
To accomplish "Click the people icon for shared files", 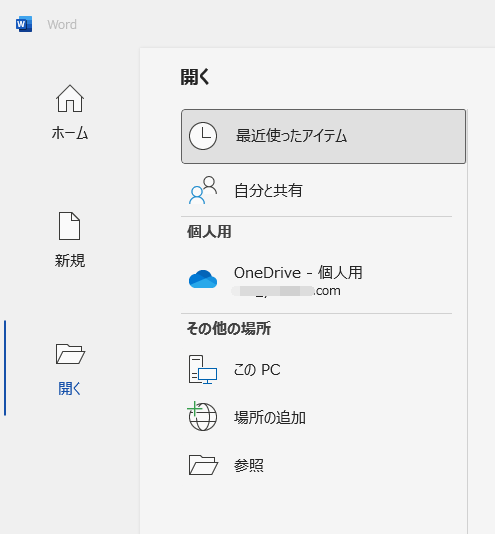I will point(203,190).
